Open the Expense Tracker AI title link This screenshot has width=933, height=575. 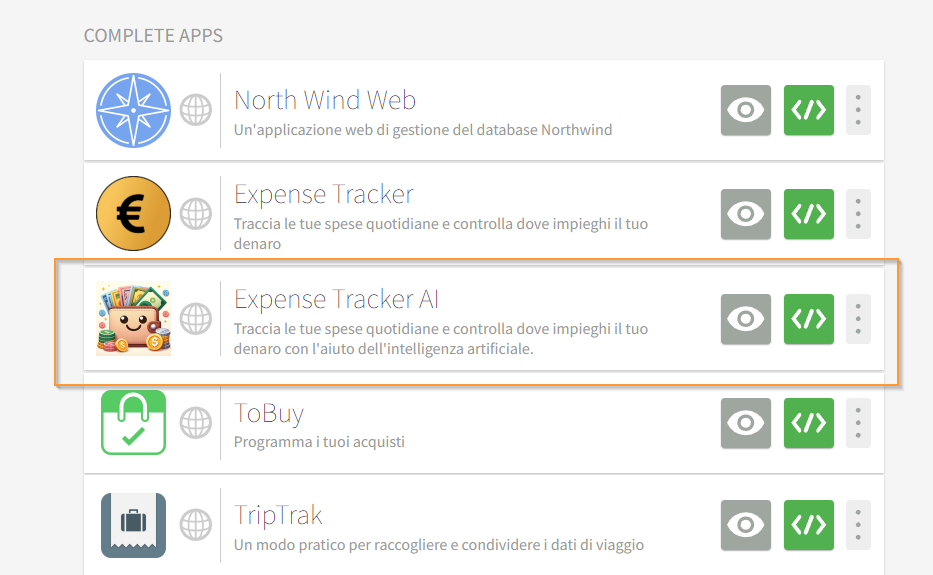click(x=336, y=299)
